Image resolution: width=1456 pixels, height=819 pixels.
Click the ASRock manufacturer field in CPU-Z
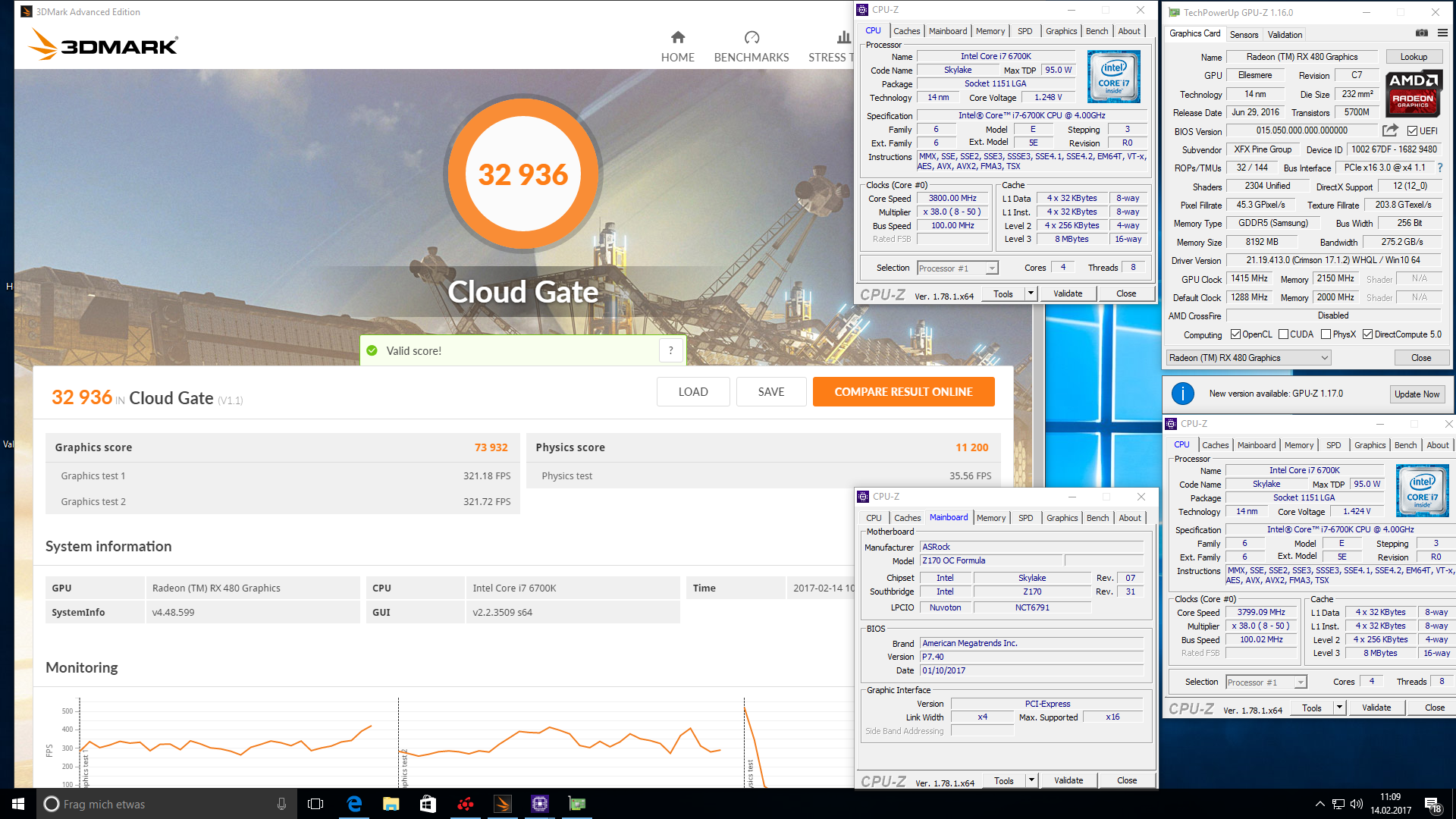(x=1031, y=547)
